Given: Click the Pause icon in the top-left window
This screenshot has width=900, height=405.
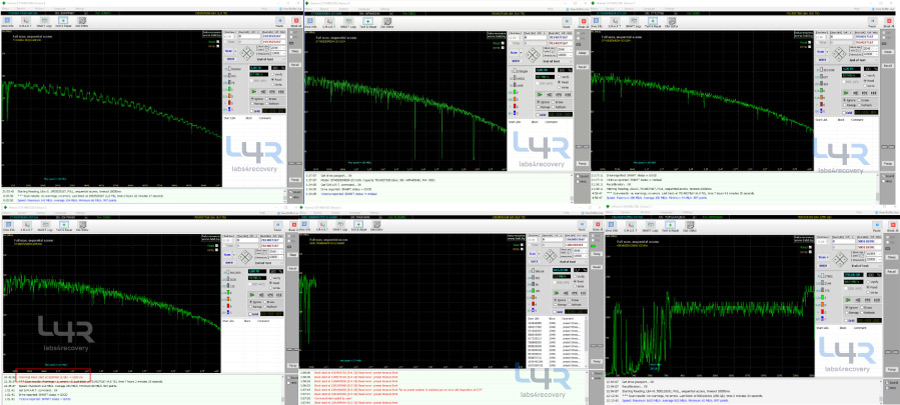Looking at the screenshot, I should tap(280, 22).
